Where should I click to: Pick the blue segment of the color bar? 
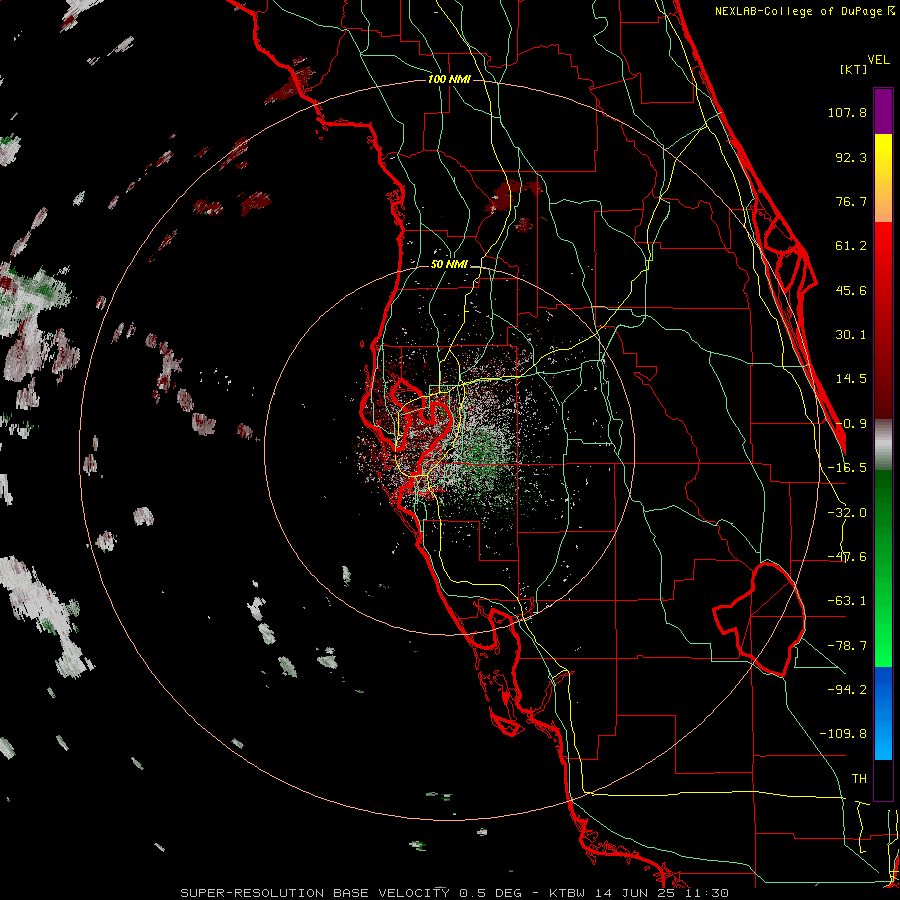(883, 713)
